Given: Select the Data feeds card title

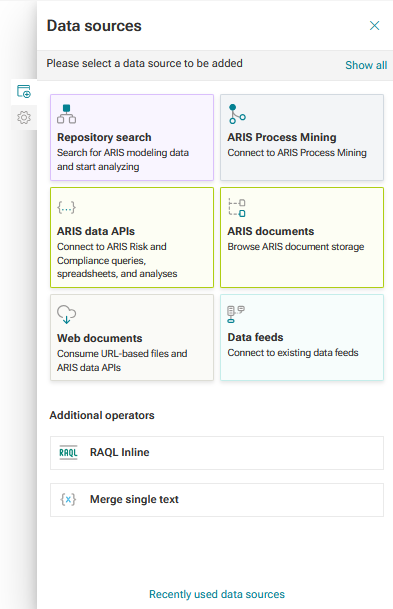Looking at the screenshot, I should click(x=256, y=338).
